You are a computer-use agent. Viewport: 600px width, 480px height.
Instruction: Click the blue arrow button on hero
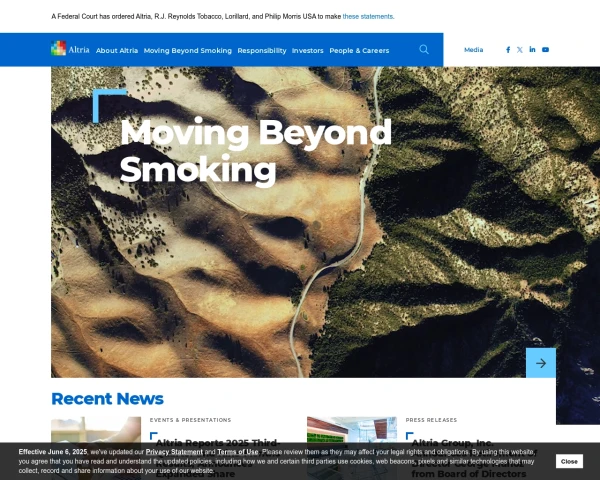[540, 363]
